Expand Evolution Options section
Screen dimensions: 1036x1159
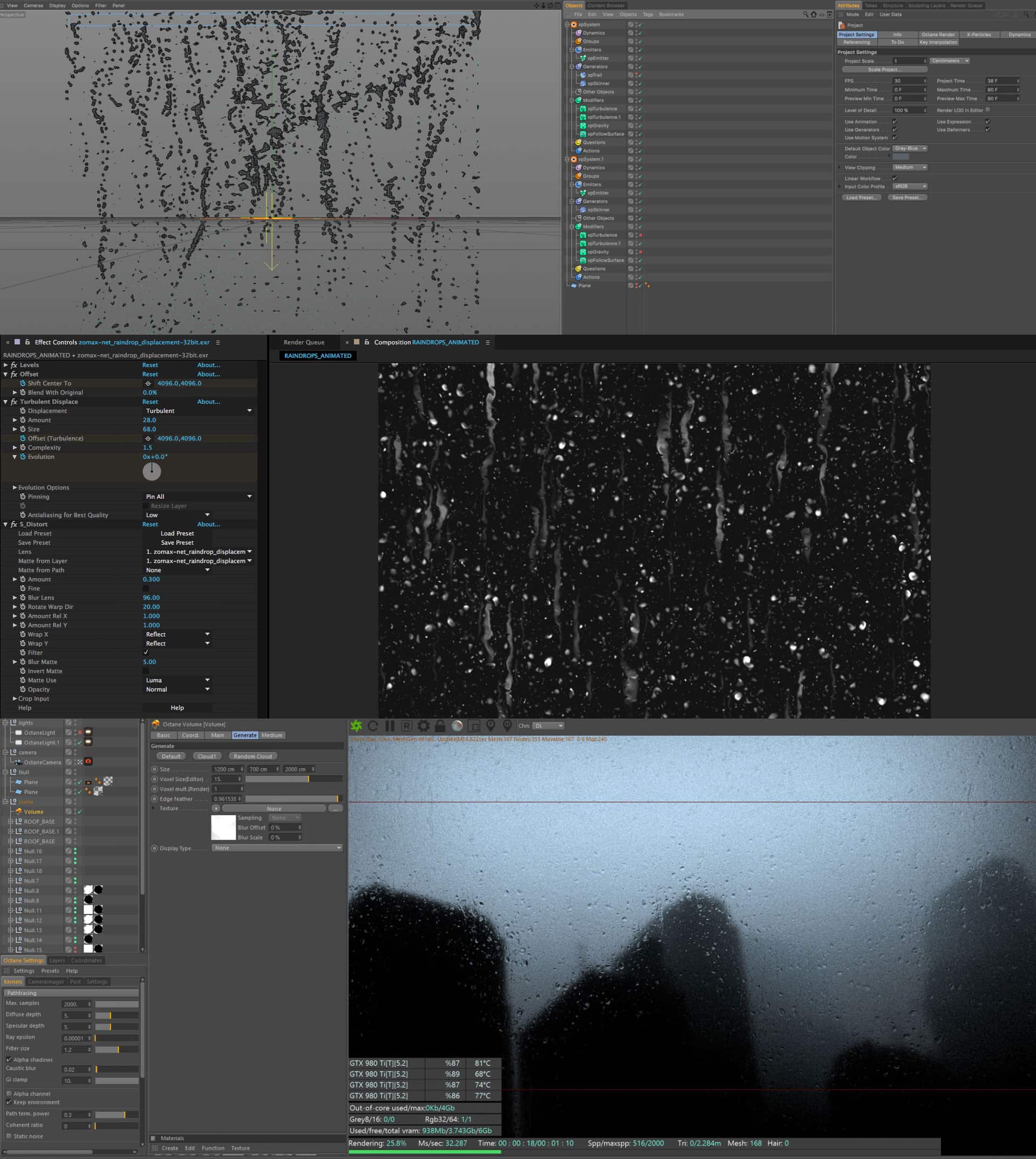15,487
